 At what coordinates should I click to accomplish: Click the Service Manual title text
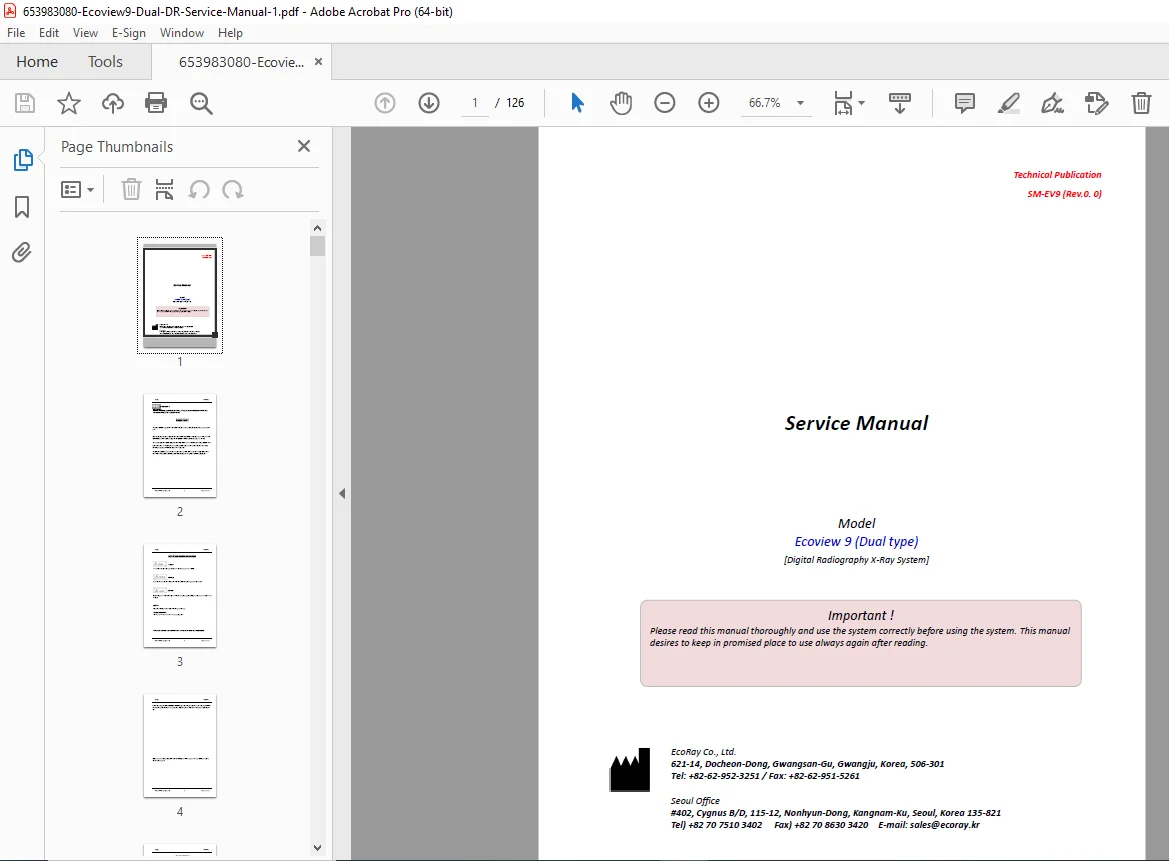856,423
